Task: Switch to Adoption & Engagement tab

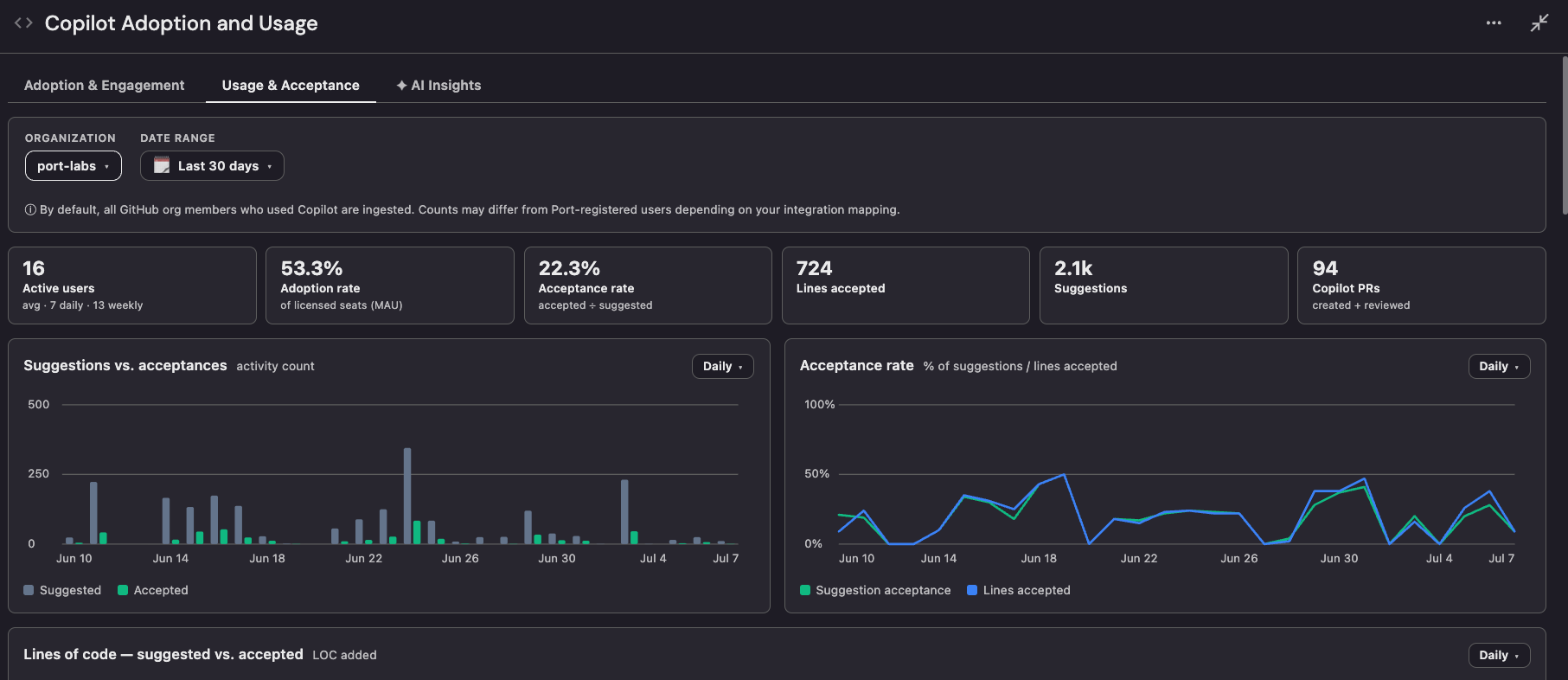Action: [x=105, y=85]
